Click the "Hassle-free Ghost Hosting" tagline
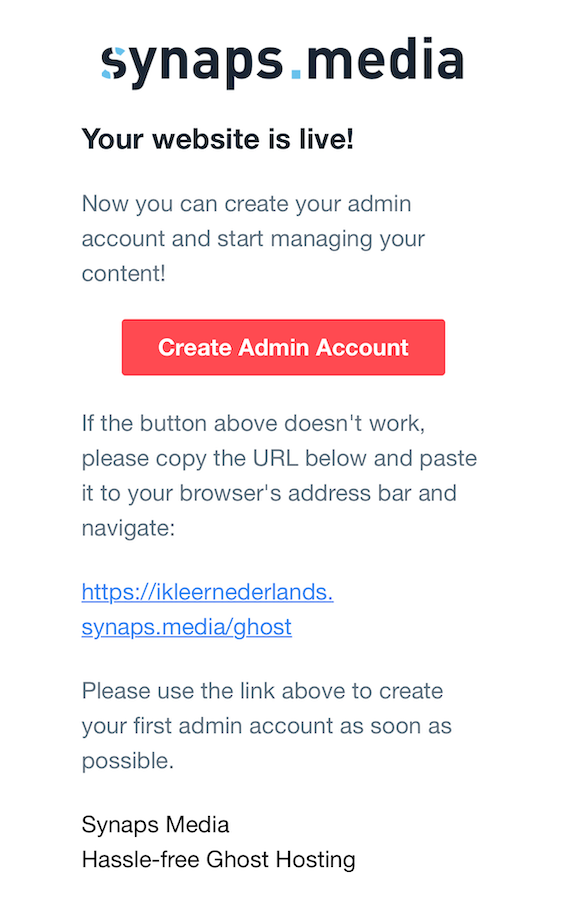This screenshot has width=567, height=908. (x=218, y=859)
